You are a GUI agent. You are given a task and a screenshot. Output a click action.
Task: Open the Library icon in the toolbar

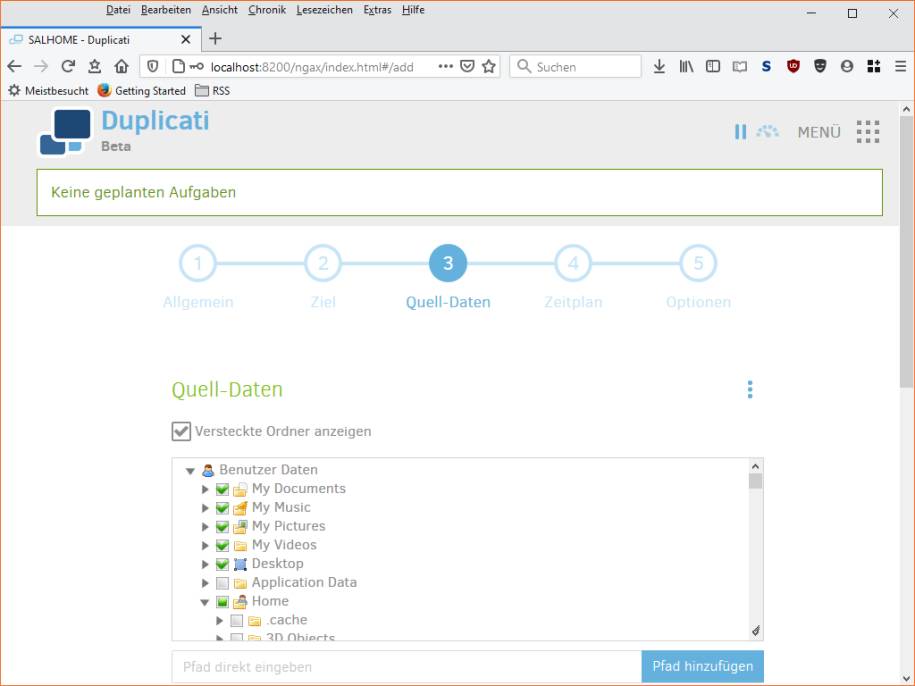(686, 66)
